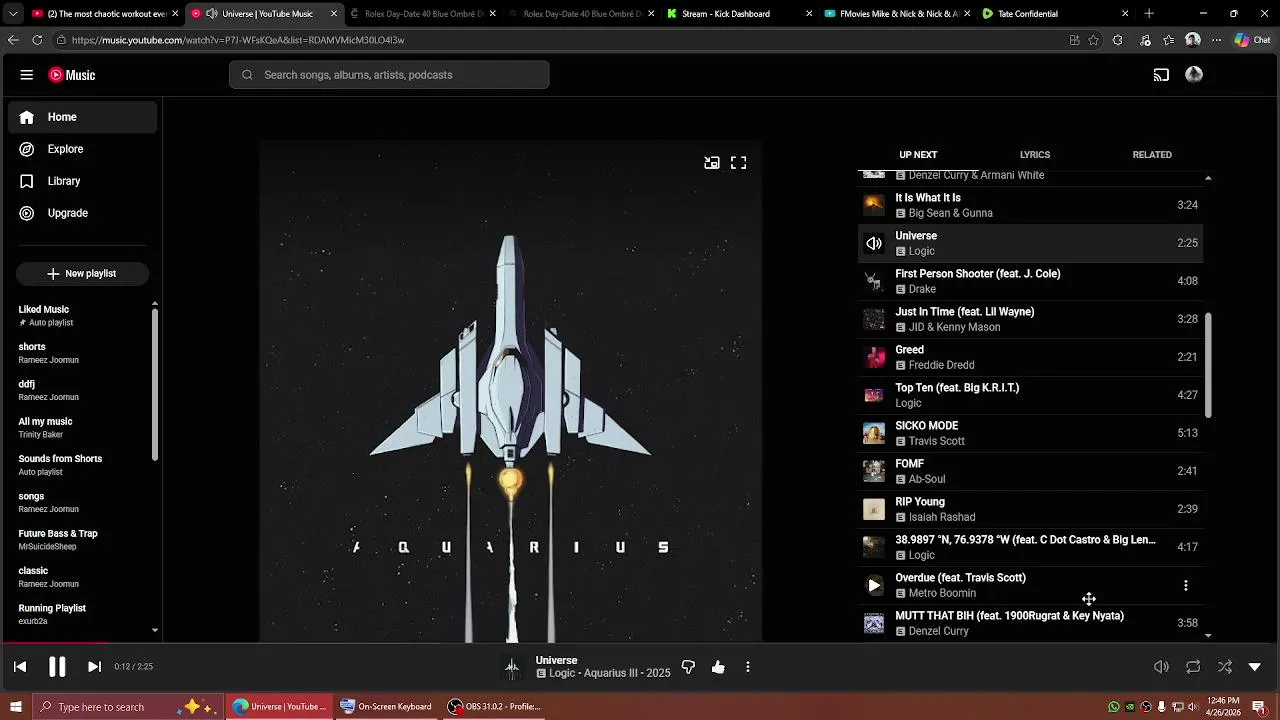The height and width of the screenshot is (720, 1280).
Task: Click the sidebar playlist scrollbar
Action: click(x=154, y=385)
